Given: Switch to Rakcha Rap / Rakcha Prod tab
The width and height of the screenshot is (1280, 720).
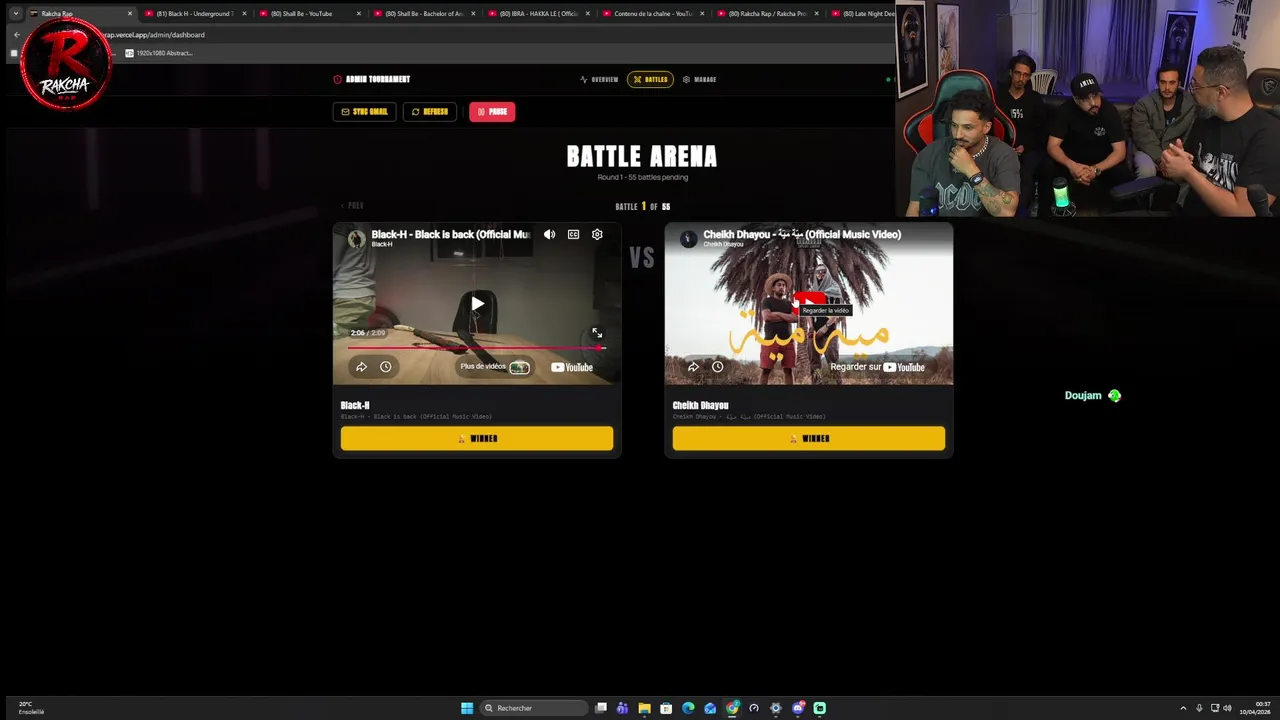Looking at the screenshot, I should [x=767, y=13].
